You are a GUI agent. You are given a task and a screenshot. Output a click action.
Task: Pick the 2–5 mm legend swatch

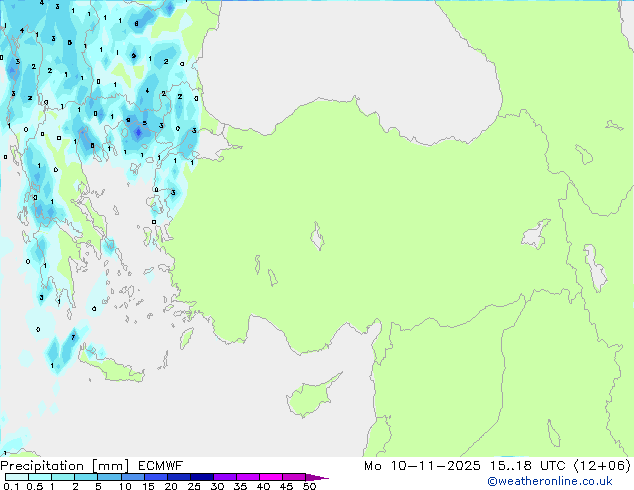86,477
